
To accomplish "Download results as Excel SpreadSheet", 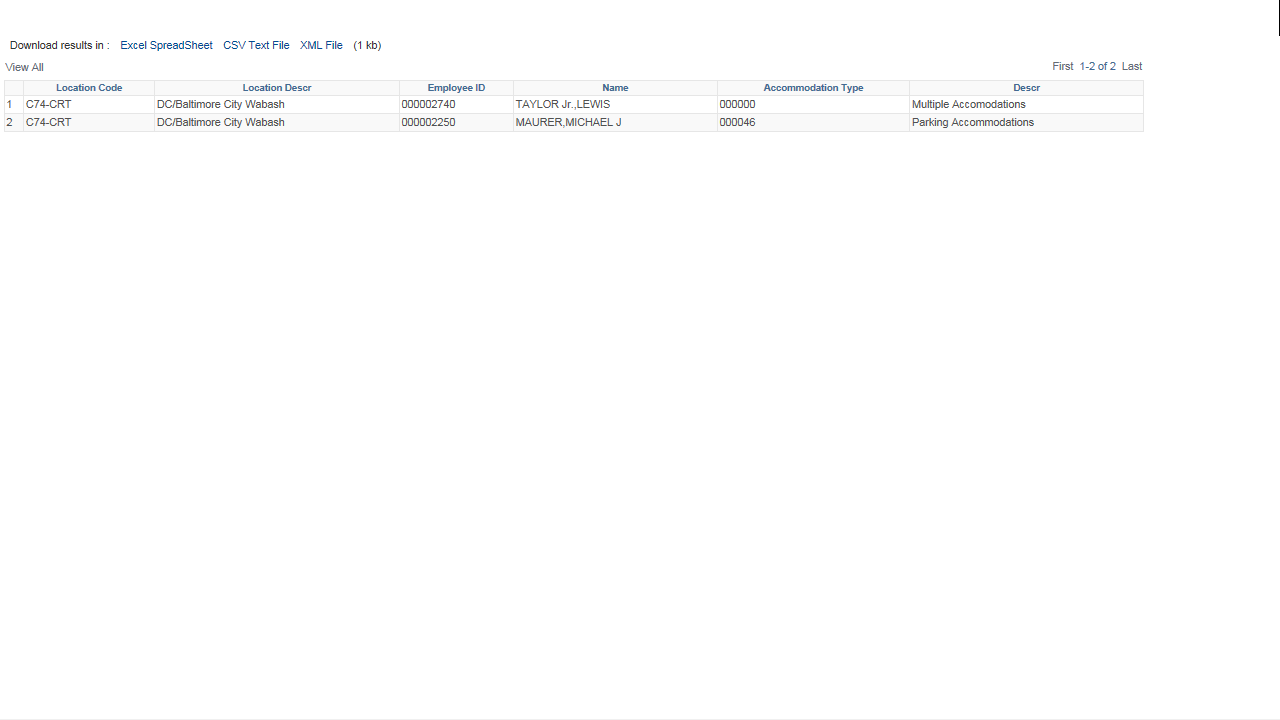I will [x=166, y=45].
